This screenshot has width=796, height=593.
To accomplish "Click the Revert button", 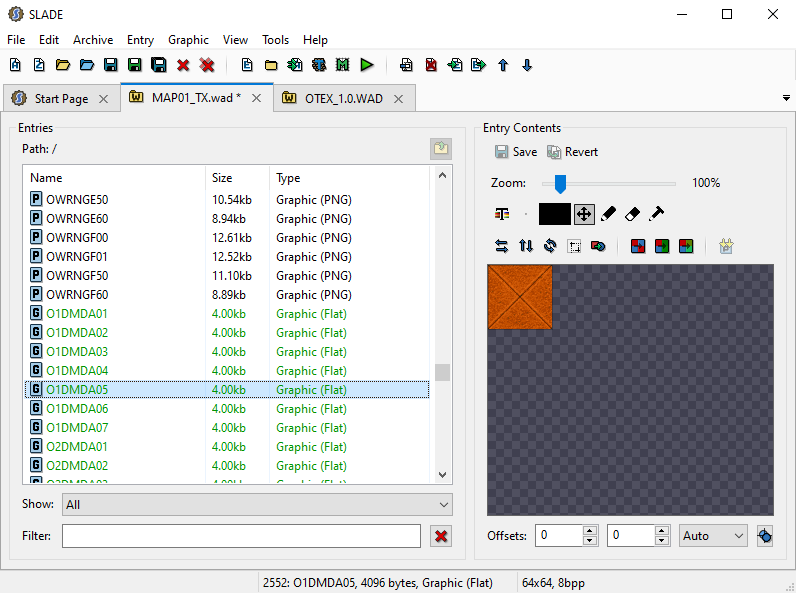I will pyautogui.click(x=573, y=152).
